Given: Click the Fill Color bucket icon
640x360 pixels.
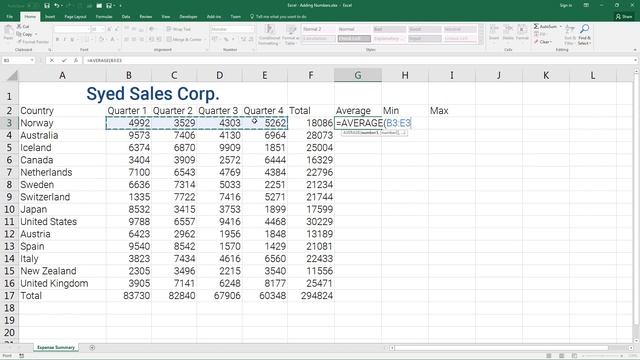Looking at the screenshot, I should tap(101, 40).
